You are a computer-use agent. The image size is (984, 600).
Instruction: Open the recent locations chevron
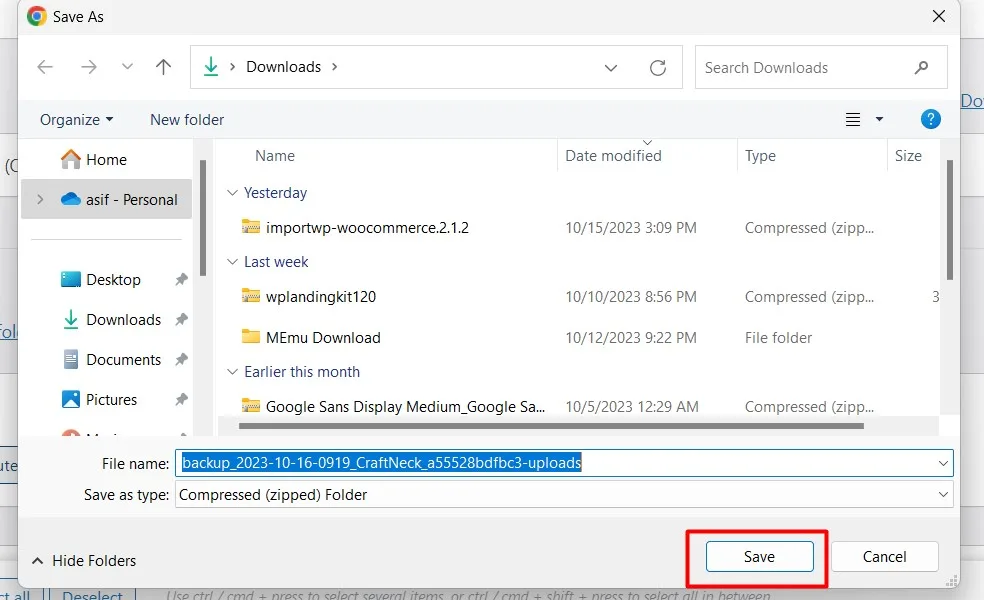tap(127, 67)
